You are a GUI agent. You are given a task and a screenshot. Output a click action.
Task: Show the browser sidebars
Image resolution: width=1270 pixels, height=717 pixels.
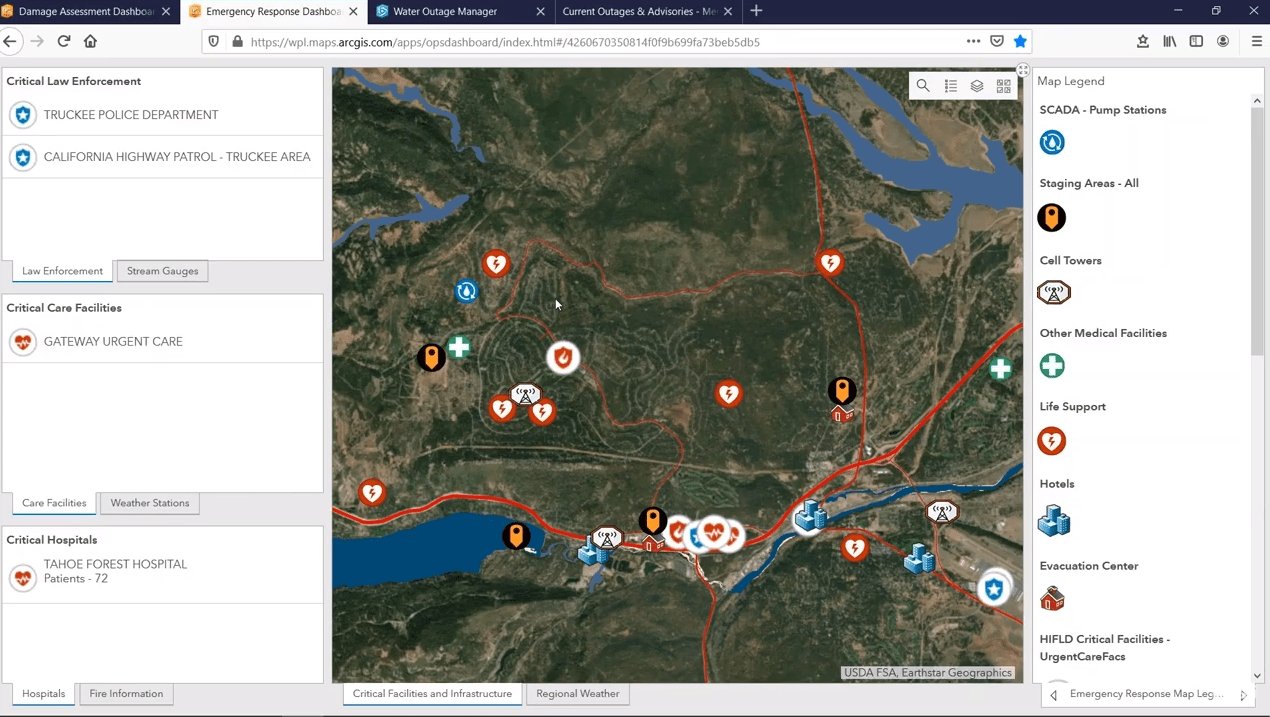tap(1196, 42)
